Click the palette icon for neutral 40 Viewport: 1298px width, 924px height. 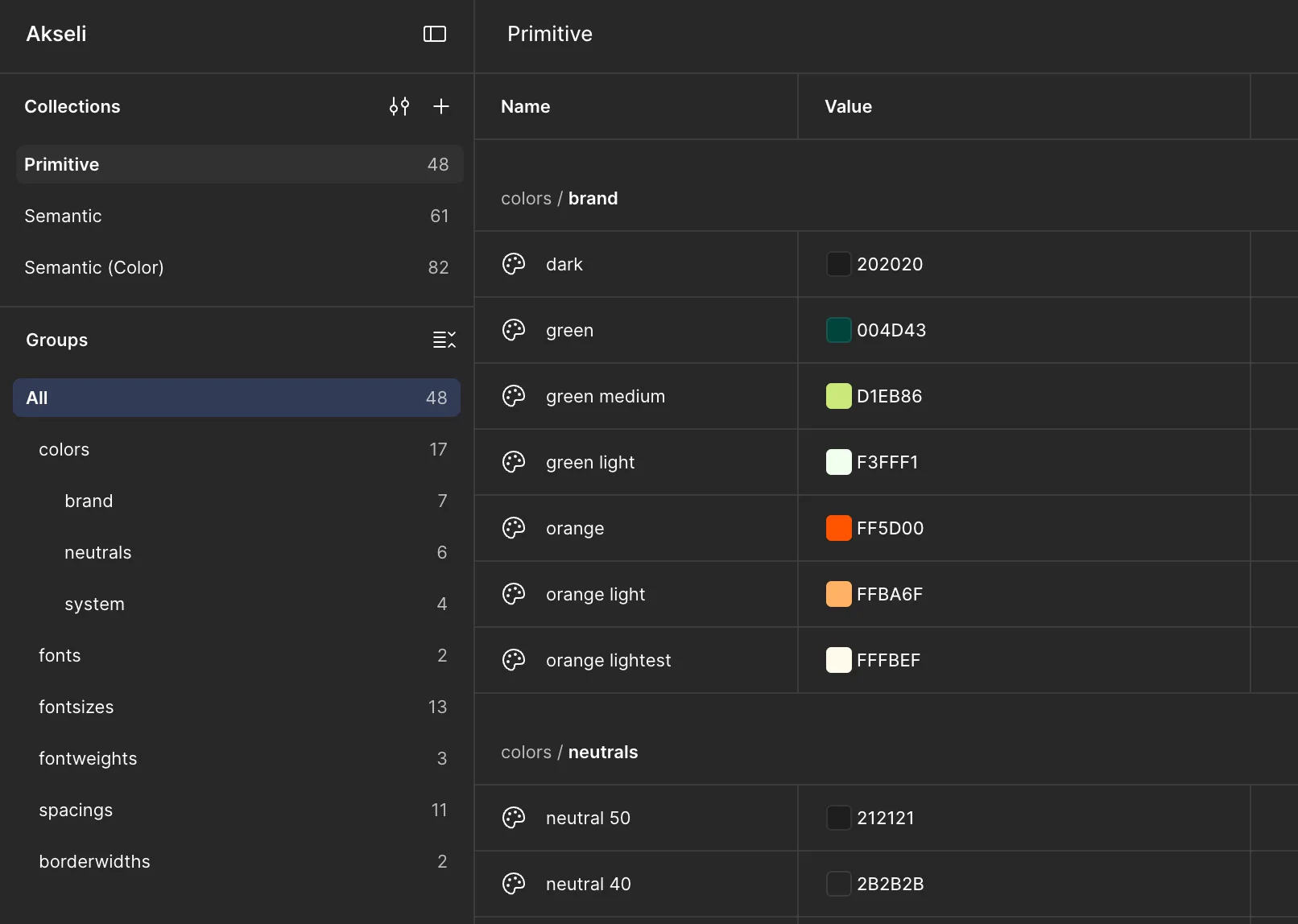click(x=514, y=884)
